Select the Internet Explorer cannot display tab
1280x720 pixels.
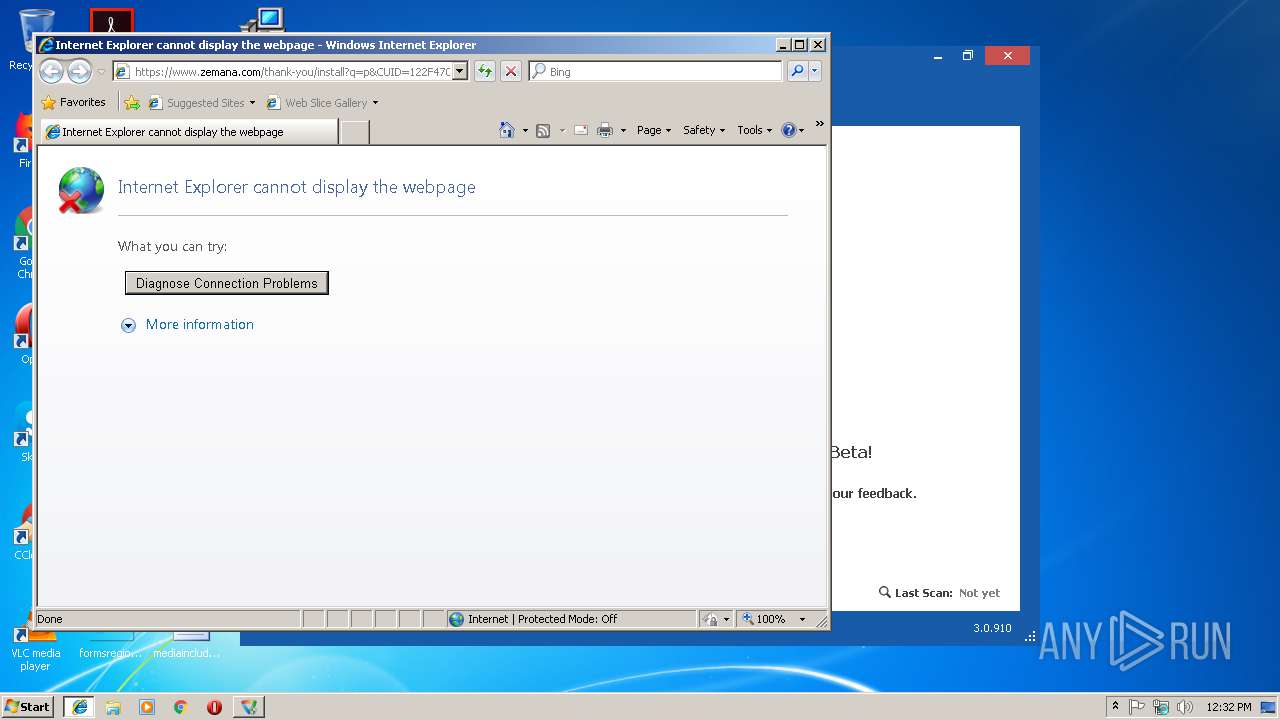tap(188, 131)
